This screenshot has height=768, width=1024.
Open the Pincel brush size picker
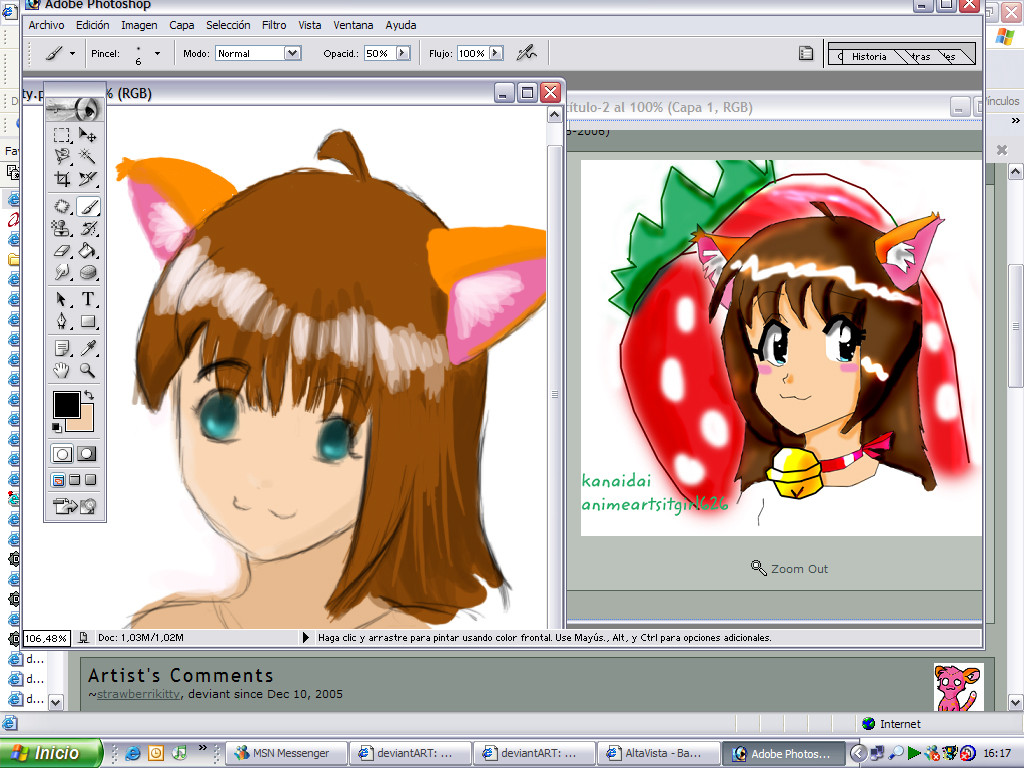(x=157, y=54)
